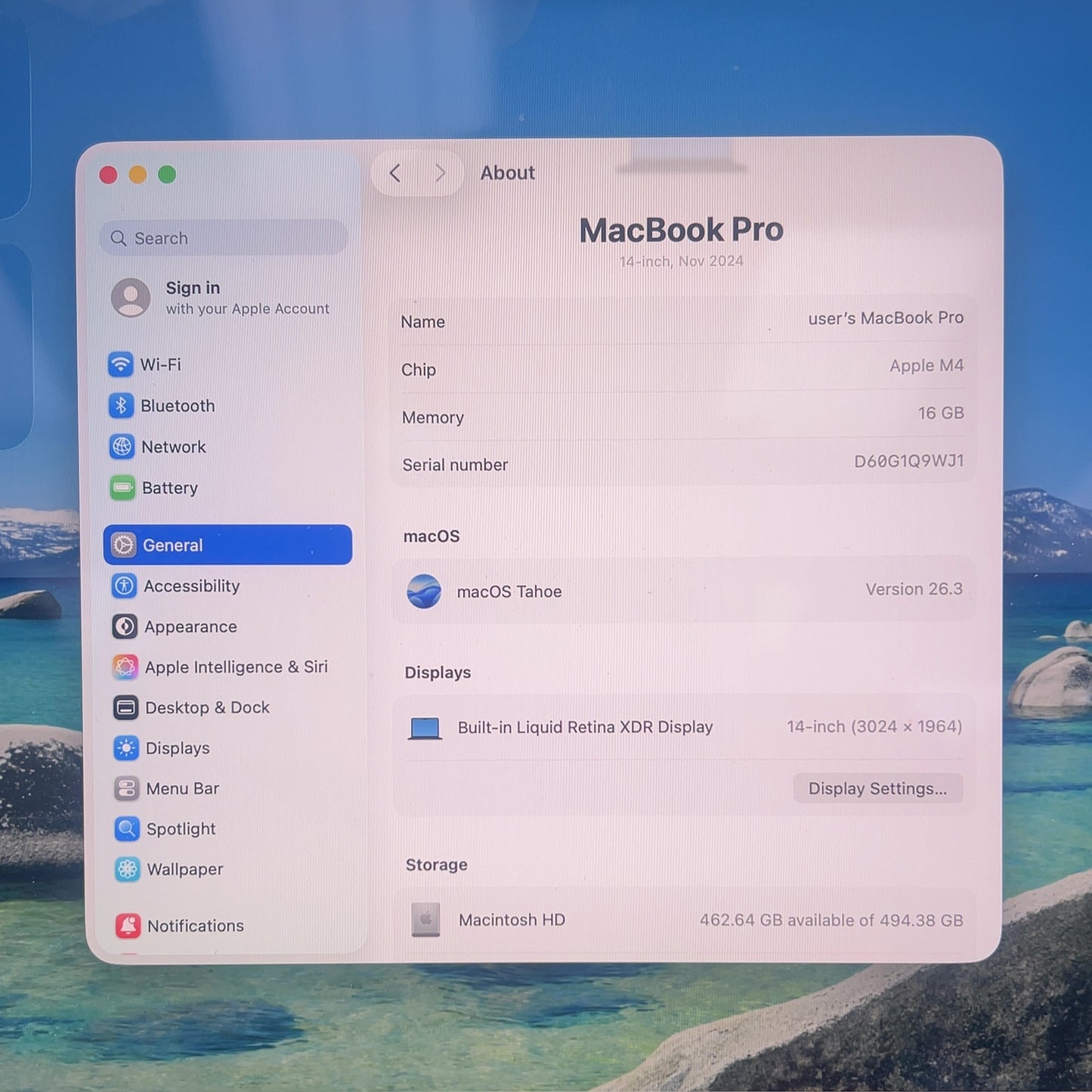Click Sign in with your Apple Account
This screenshot has width=1092, height=1092.
(221, 298)
